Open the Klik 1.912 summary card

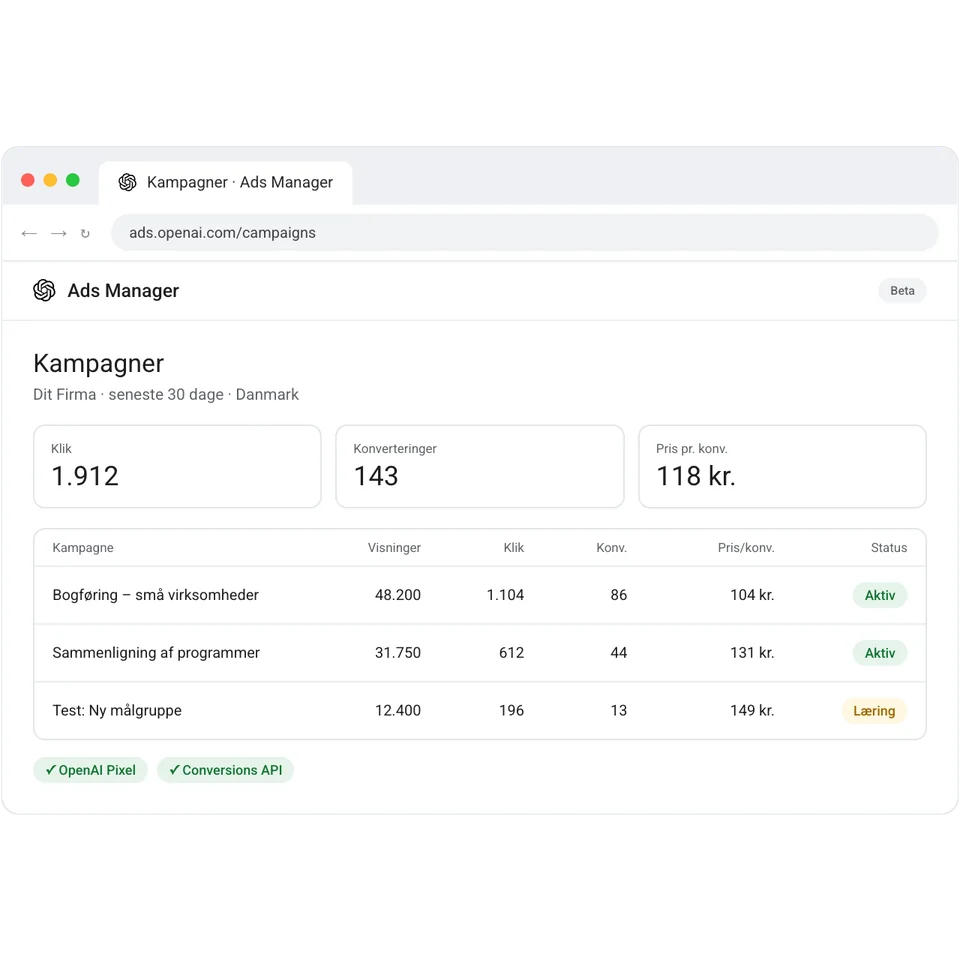point(177,467)
